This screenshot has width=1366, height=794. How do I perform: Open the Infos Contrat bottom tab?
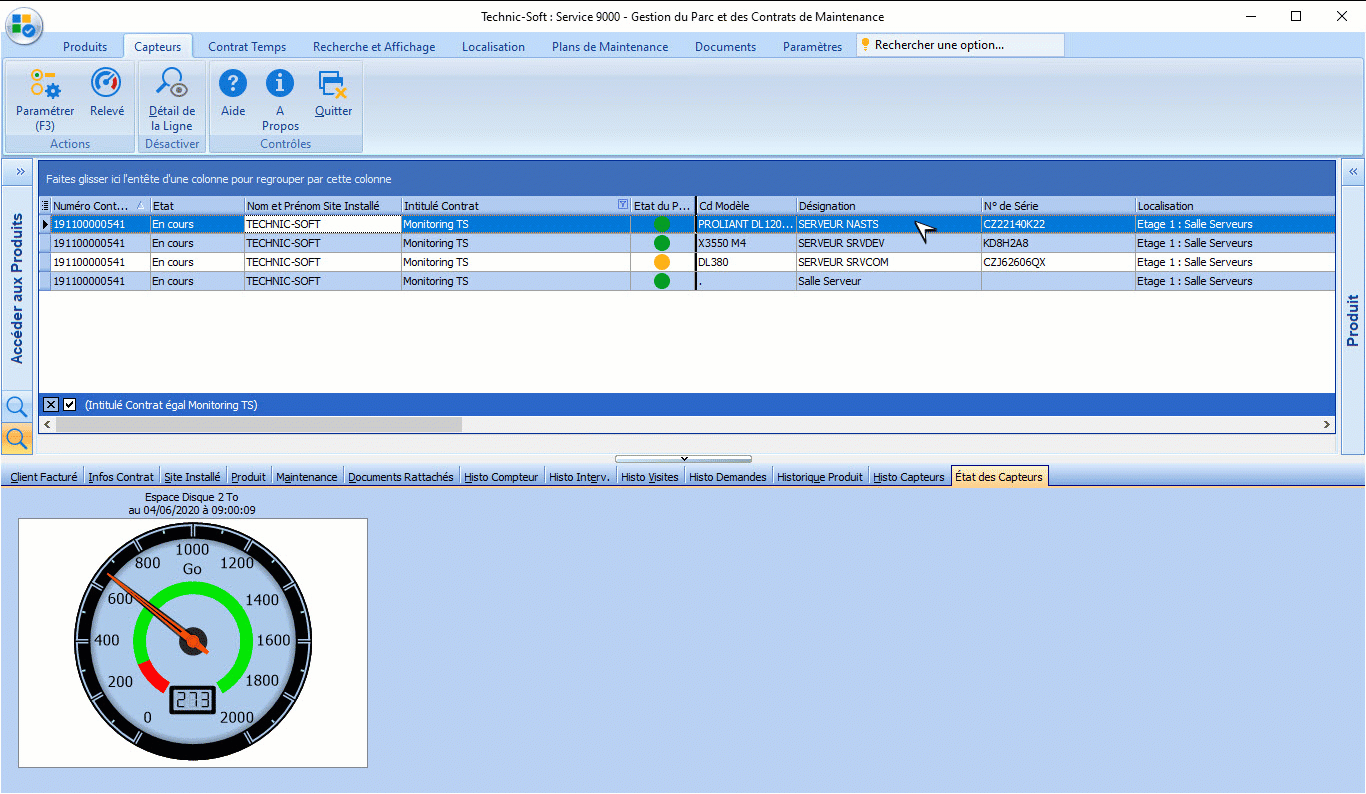coord(121,477)
